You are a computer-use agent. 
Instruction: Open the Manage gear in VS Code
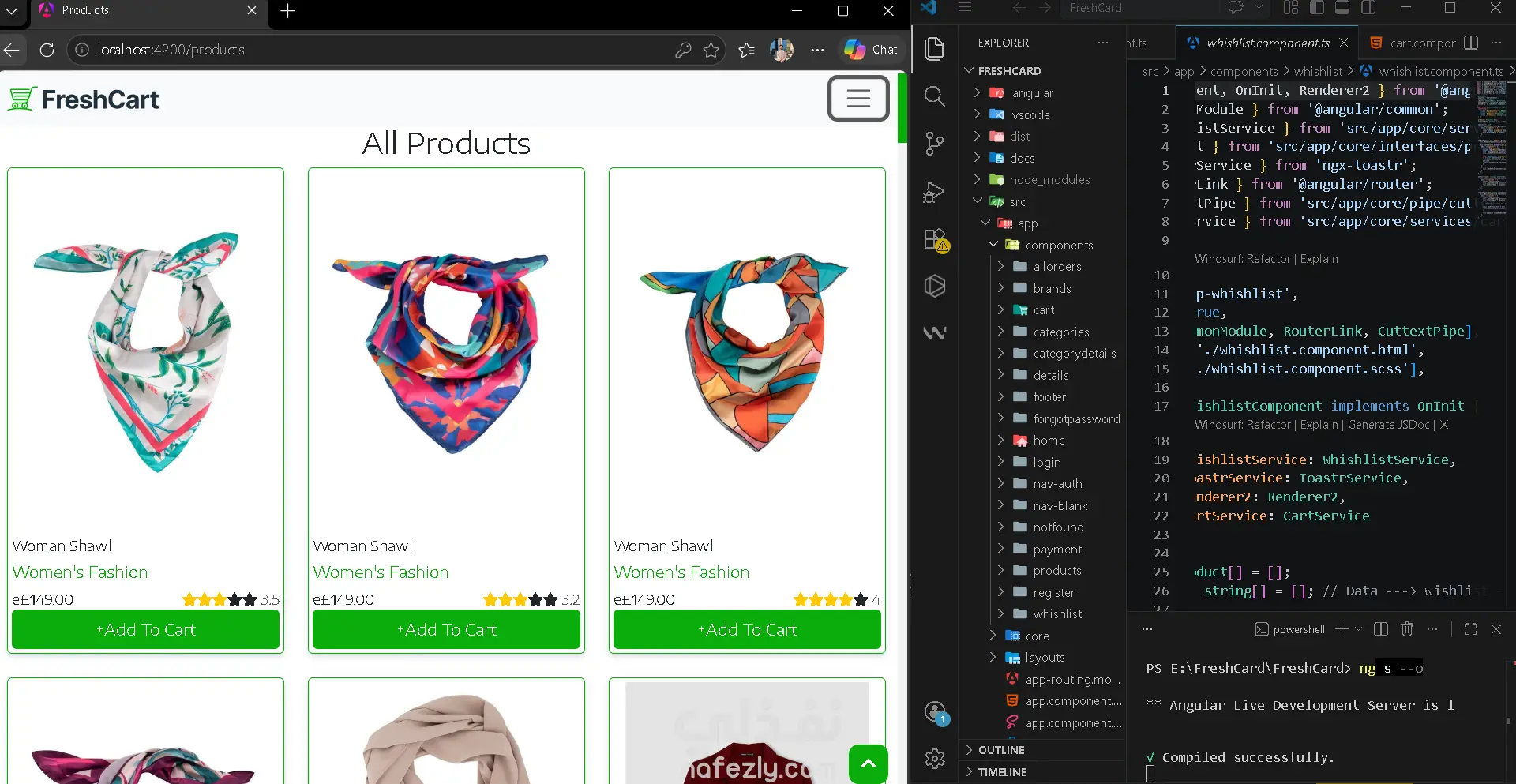(x=935, y=759)
